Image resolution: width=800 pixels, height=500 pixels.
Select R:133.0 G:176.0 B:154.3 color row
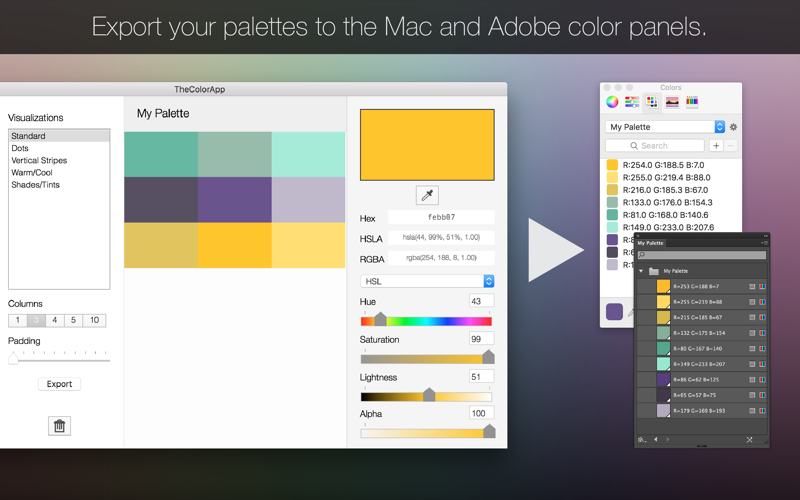tap(670, 203)
